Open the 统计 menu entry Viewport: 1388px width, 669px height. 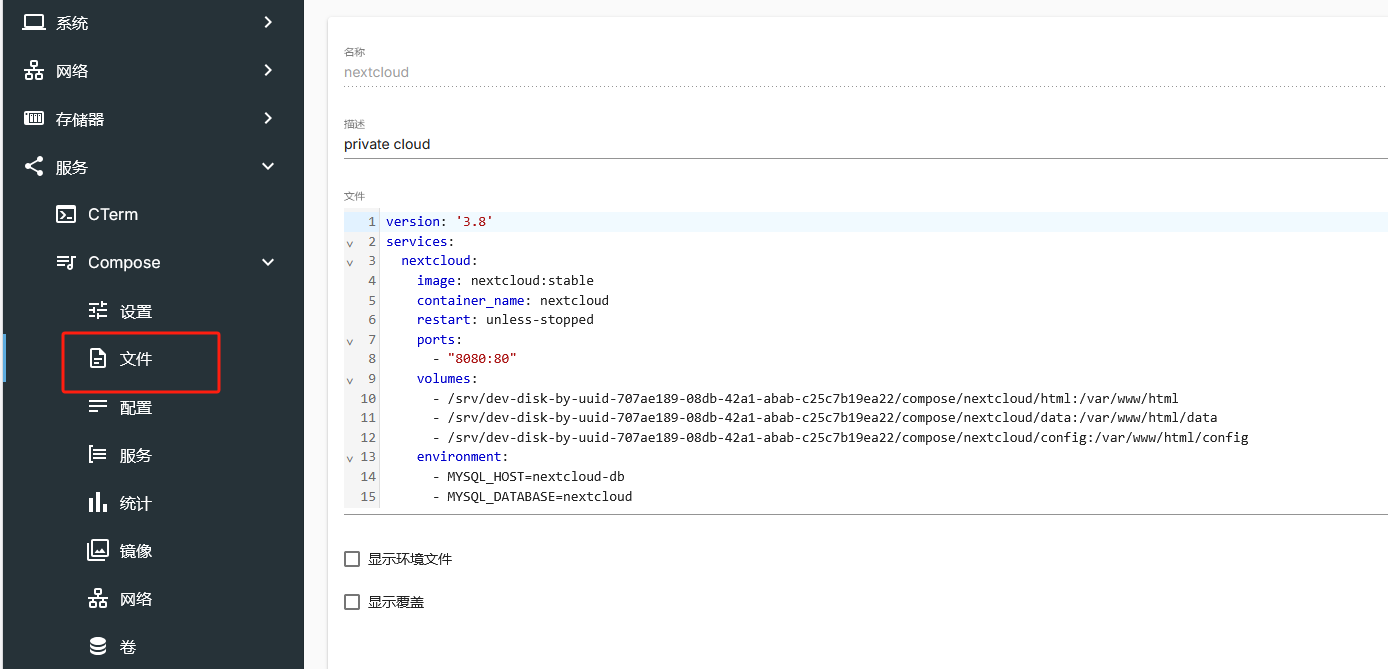(153, 502)
